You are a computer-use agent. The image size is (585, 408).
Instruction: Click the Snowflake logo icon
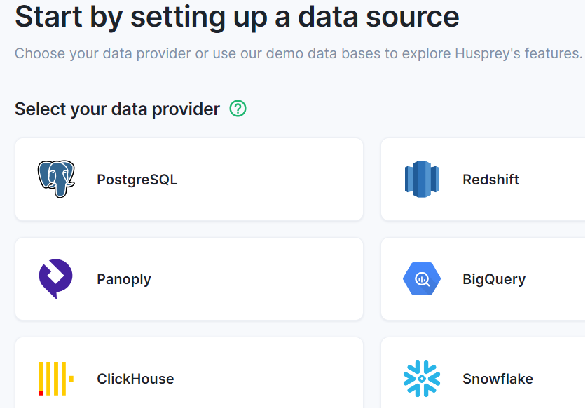(422, 378)
